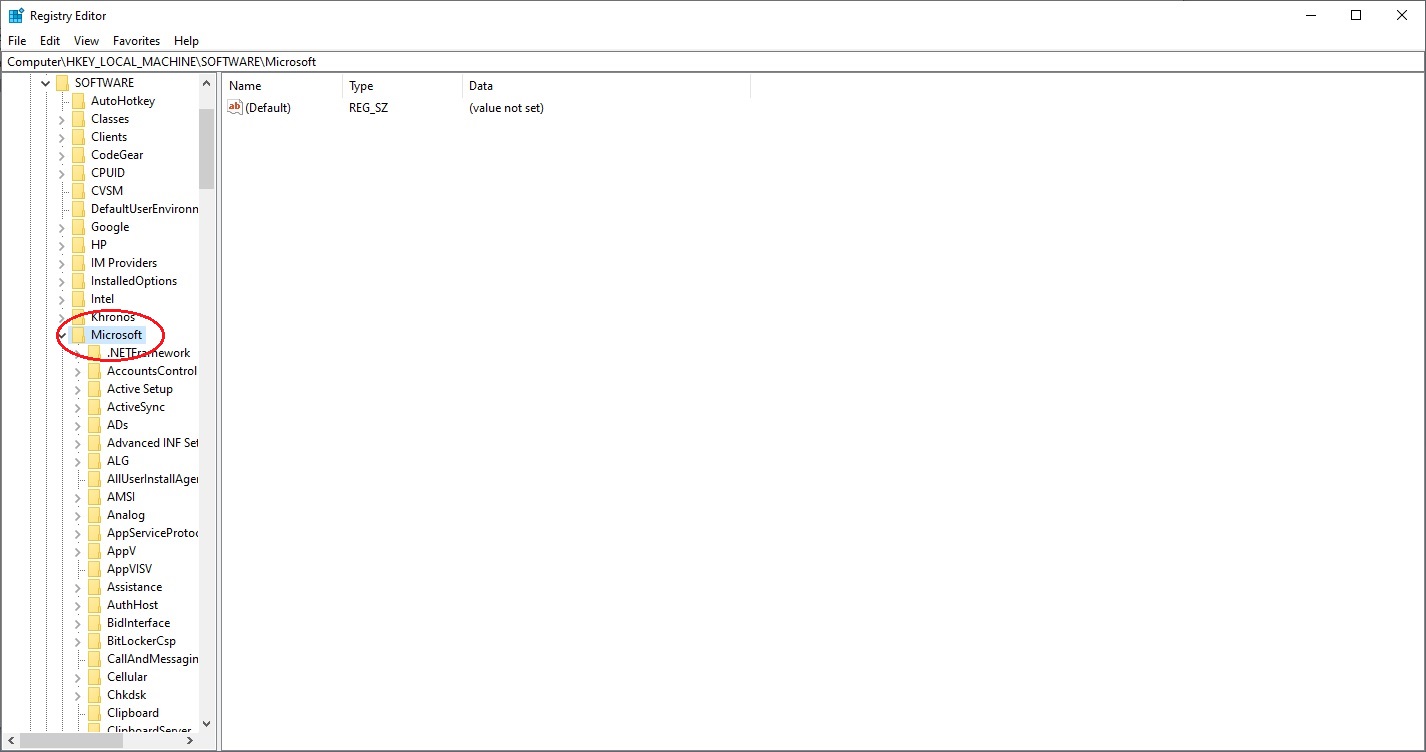Image resolution: width=1426 pixels, height=752 pixels.
Task: Click the REG_SZ type cell
Action: click(x=368, y=108)
